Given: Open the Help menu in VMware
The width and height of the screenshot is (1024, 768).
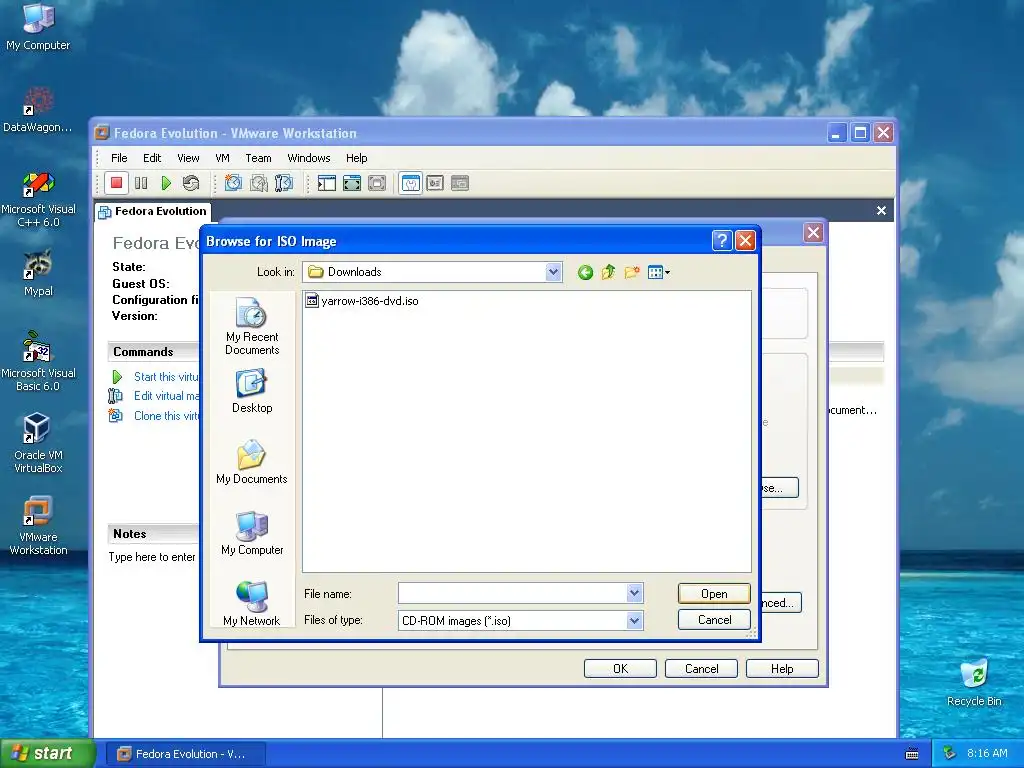Looking at the screenshot, I should 357,158.
